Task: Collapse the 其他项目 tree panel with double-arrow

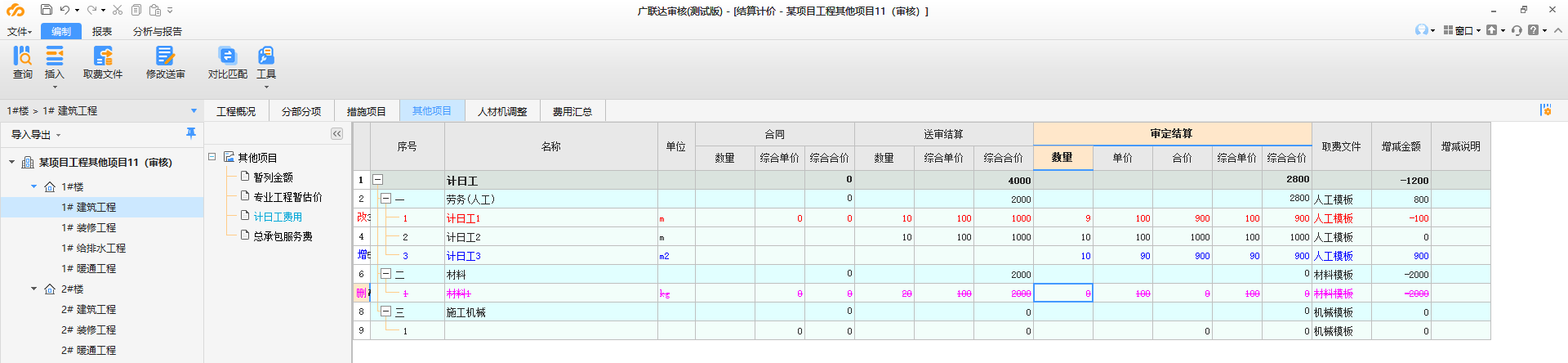Action: coord(336,134)
